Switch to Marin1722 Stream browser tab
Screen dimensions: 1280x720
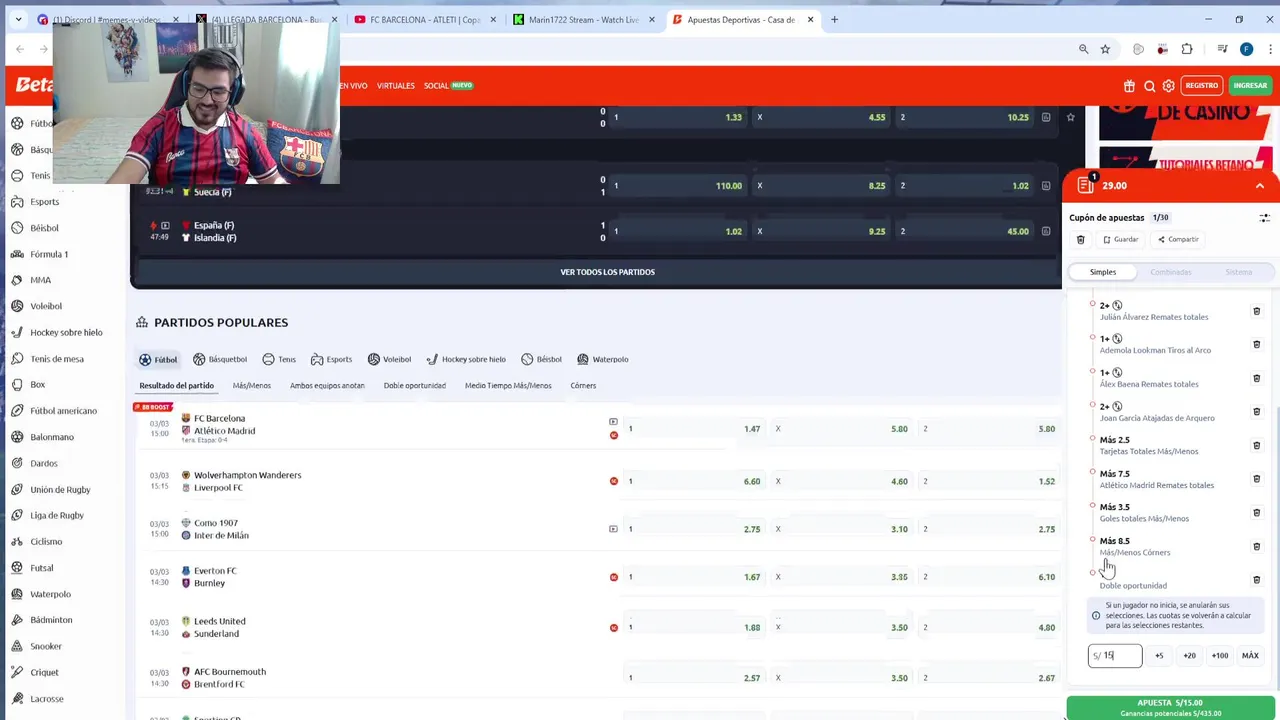583,20
